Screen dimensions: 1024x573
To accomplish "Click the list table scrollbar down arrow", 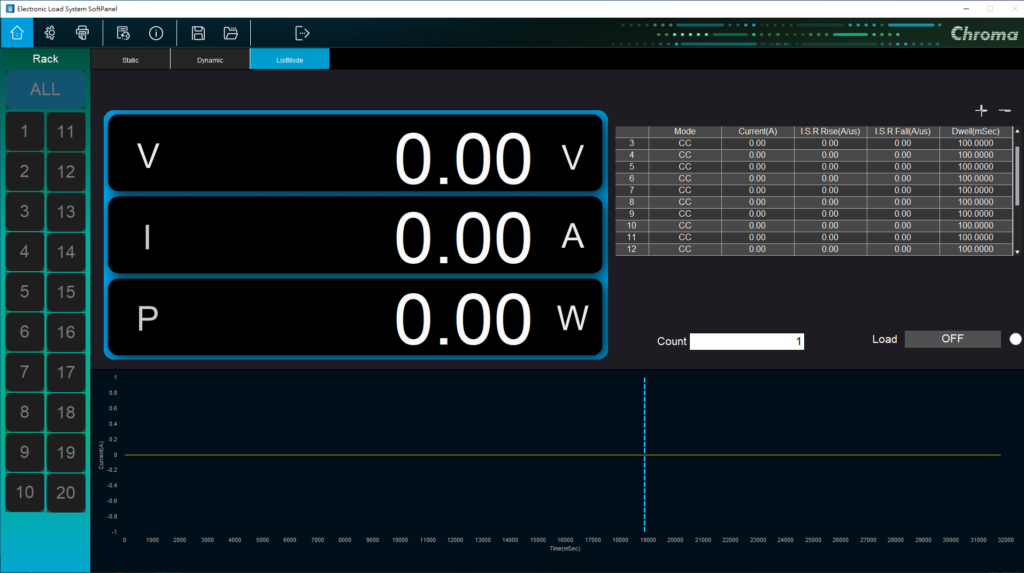I will [x=1017, y=252].
